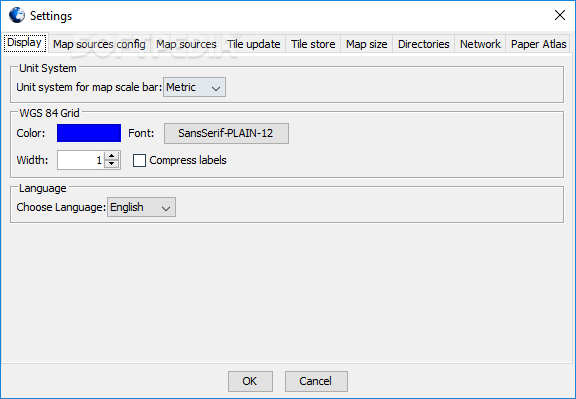Select the Map size tab
Screen dimensions: 576x399
[x=367, y=44]
